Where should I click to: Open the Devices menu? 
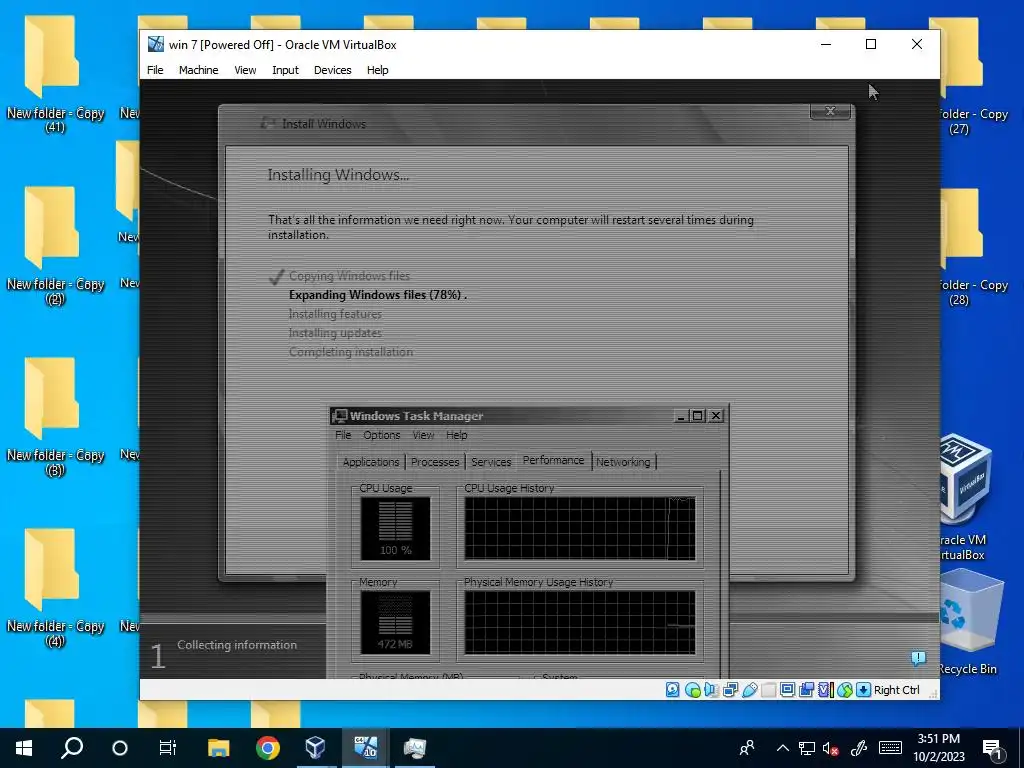coord(332,70)
